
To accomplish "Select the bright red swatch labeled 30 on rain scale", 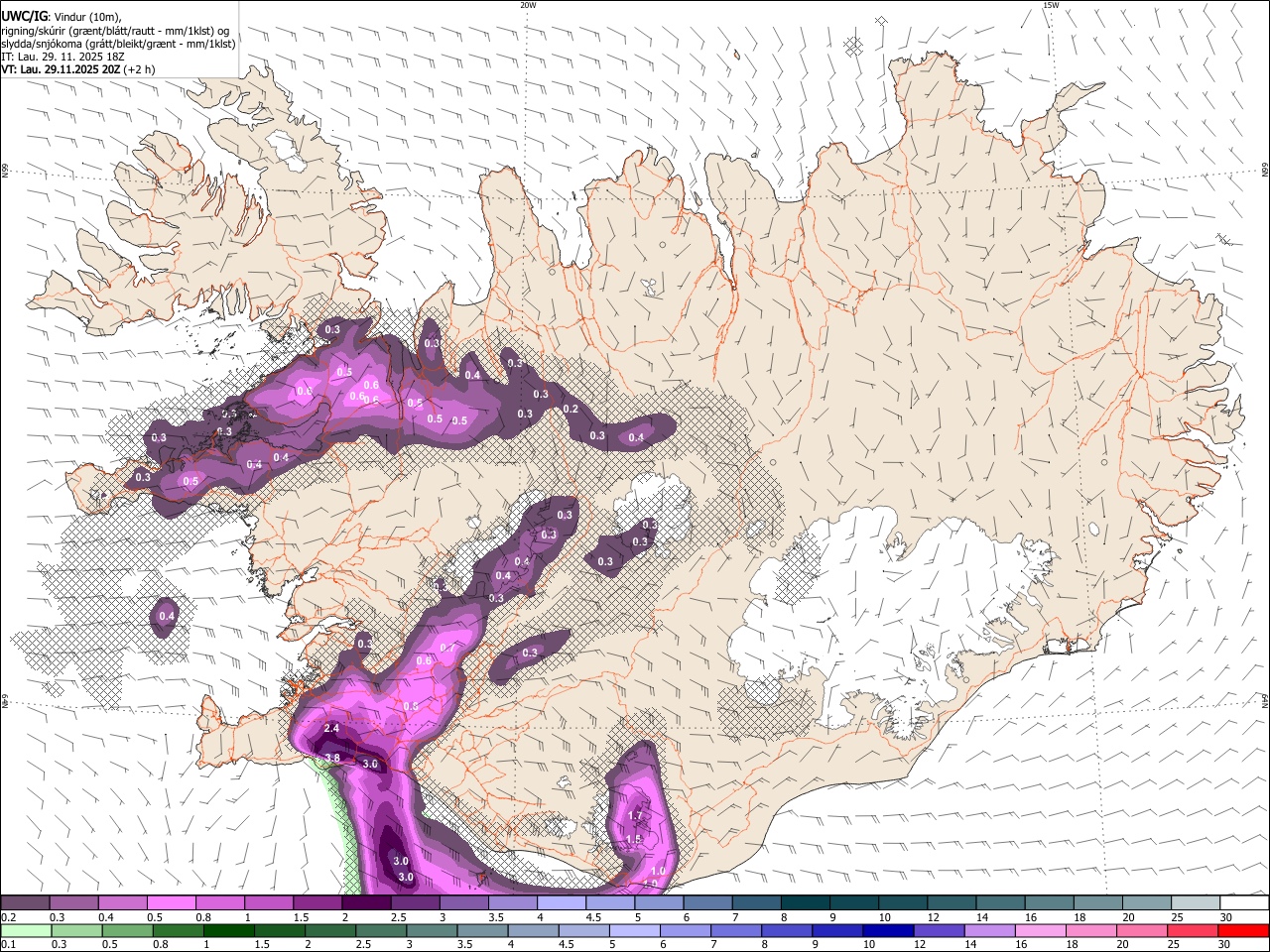I will pyautogui.click(x=1244, y=930).
